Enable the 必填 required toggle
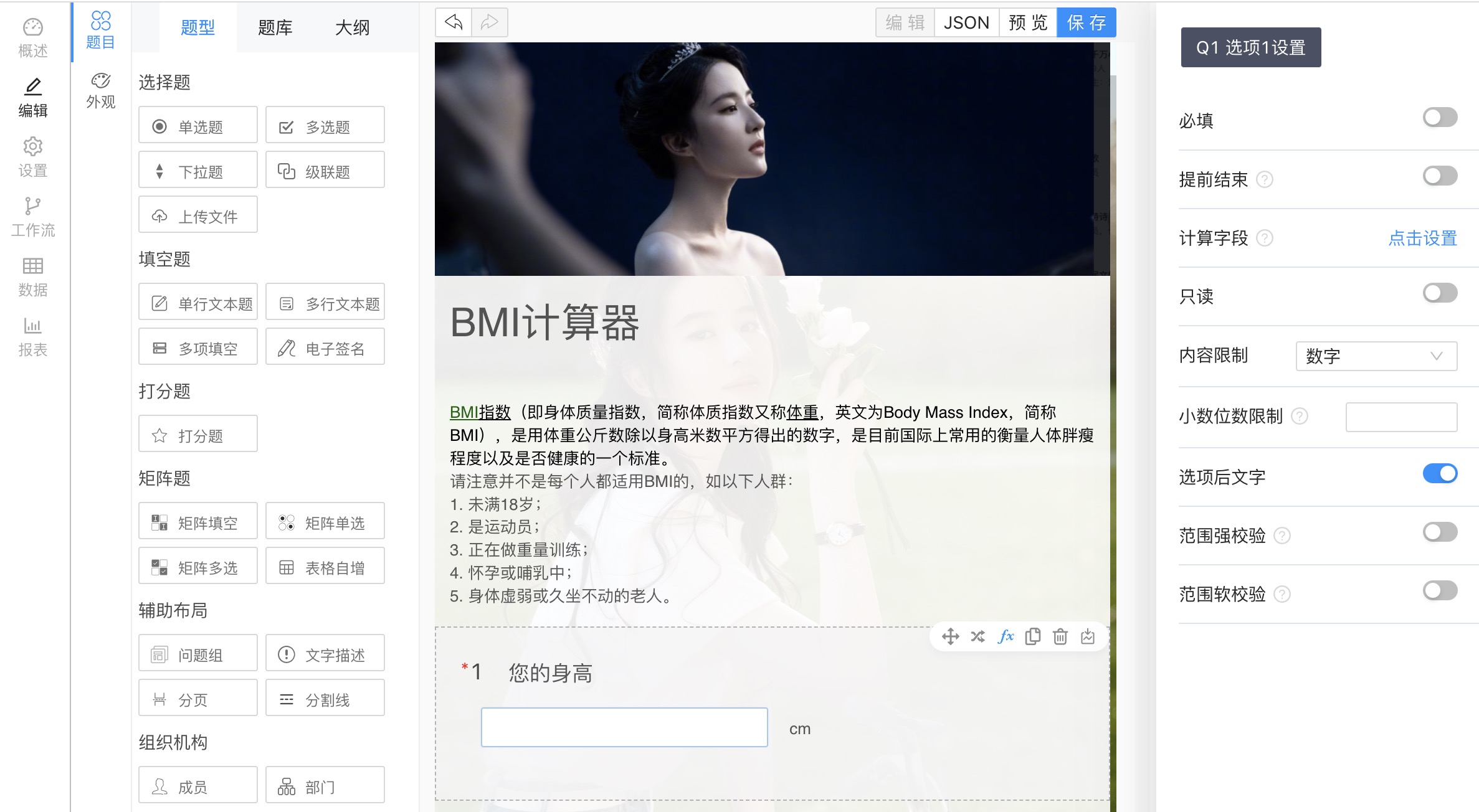 (1439, 118)
